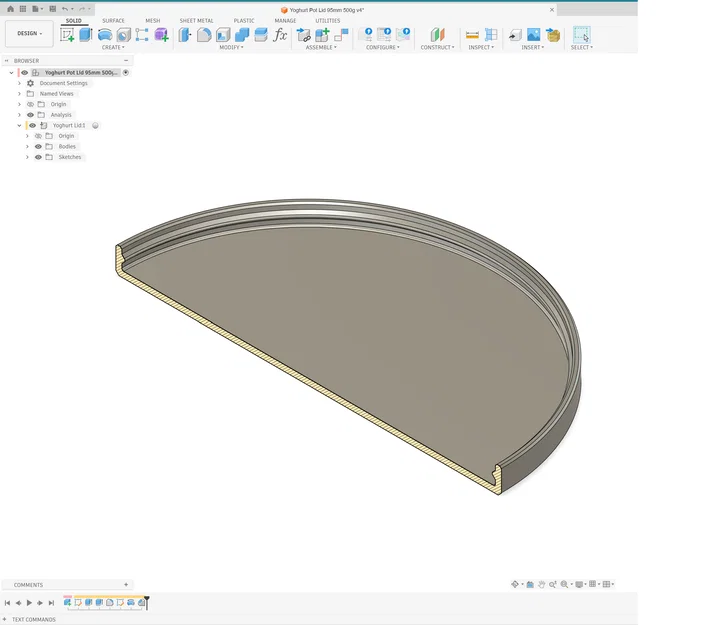The height and width of the screenshot is (625, 704).
Task: Show the top-level Origin folder
Action: pos(31,104)
